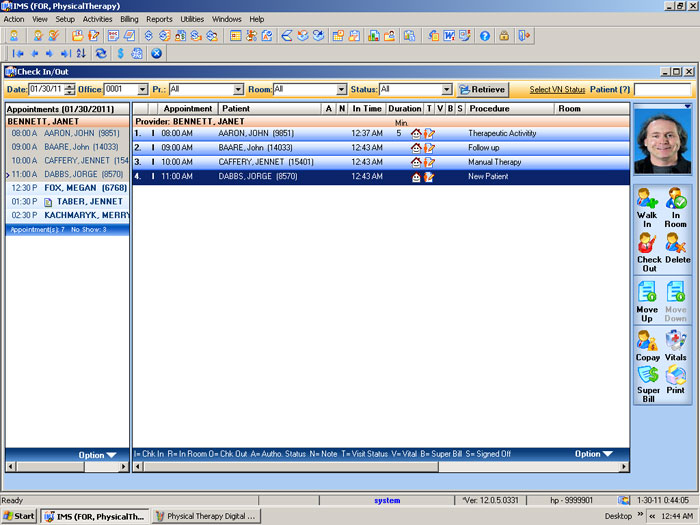The width and height of the screenshot is (700, 525).
Task: Click the Procedure column header
Action: pos(509,108)
